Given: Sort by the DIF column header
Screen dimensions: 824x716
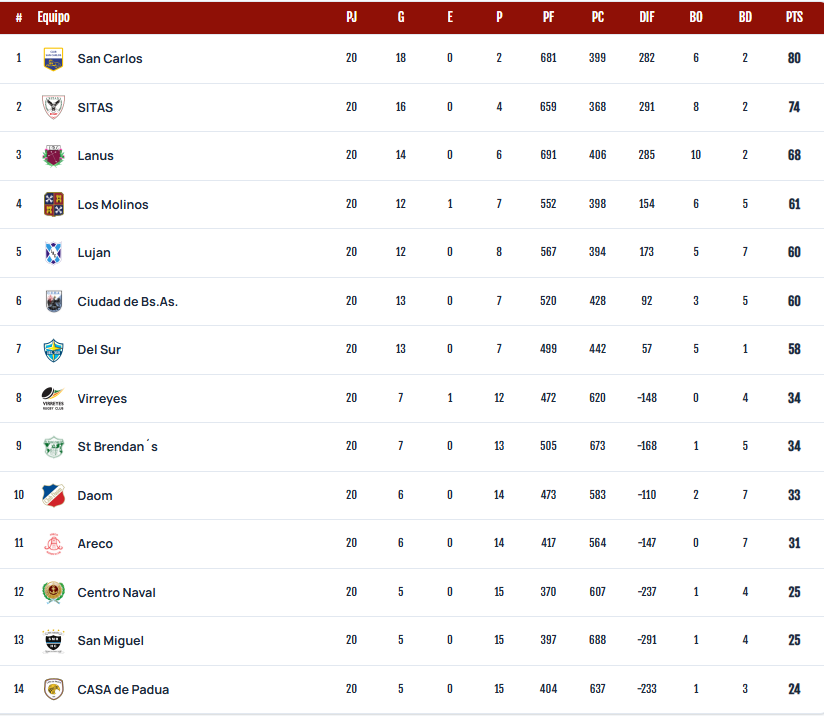Looking at the screenshot, I should tap(647, 17).
